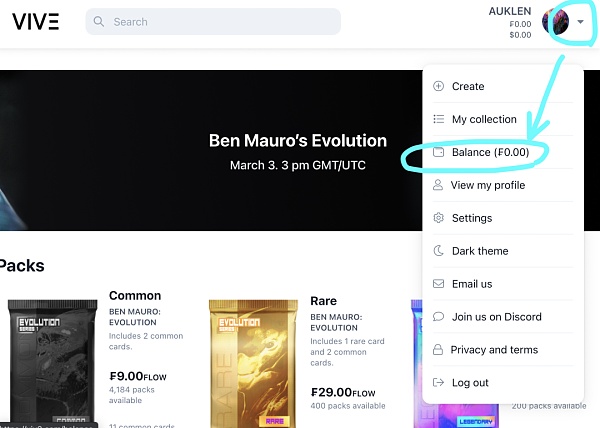Viewport: 600px width, 428px height.
Task: Click 'March 3. 3 pm GMT/UTC' text
Action: pyautogui.click(x=298, y=165)
